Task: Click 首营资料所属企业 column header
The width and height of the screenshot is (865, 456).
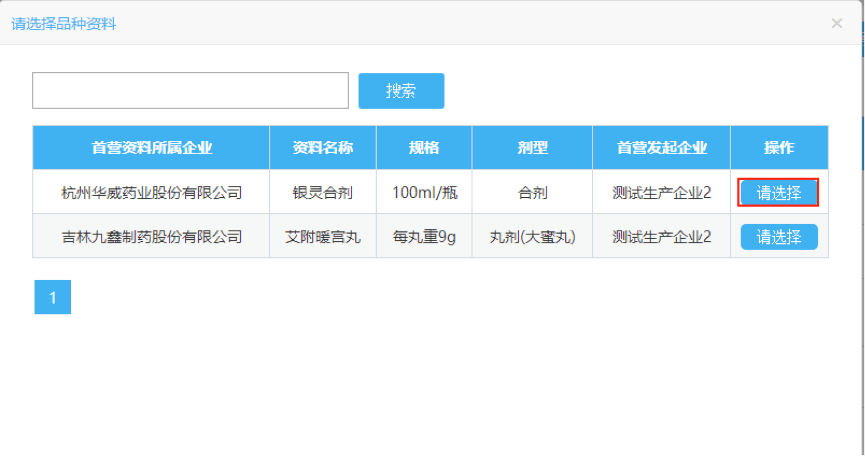Action: (x=151, y=147)
